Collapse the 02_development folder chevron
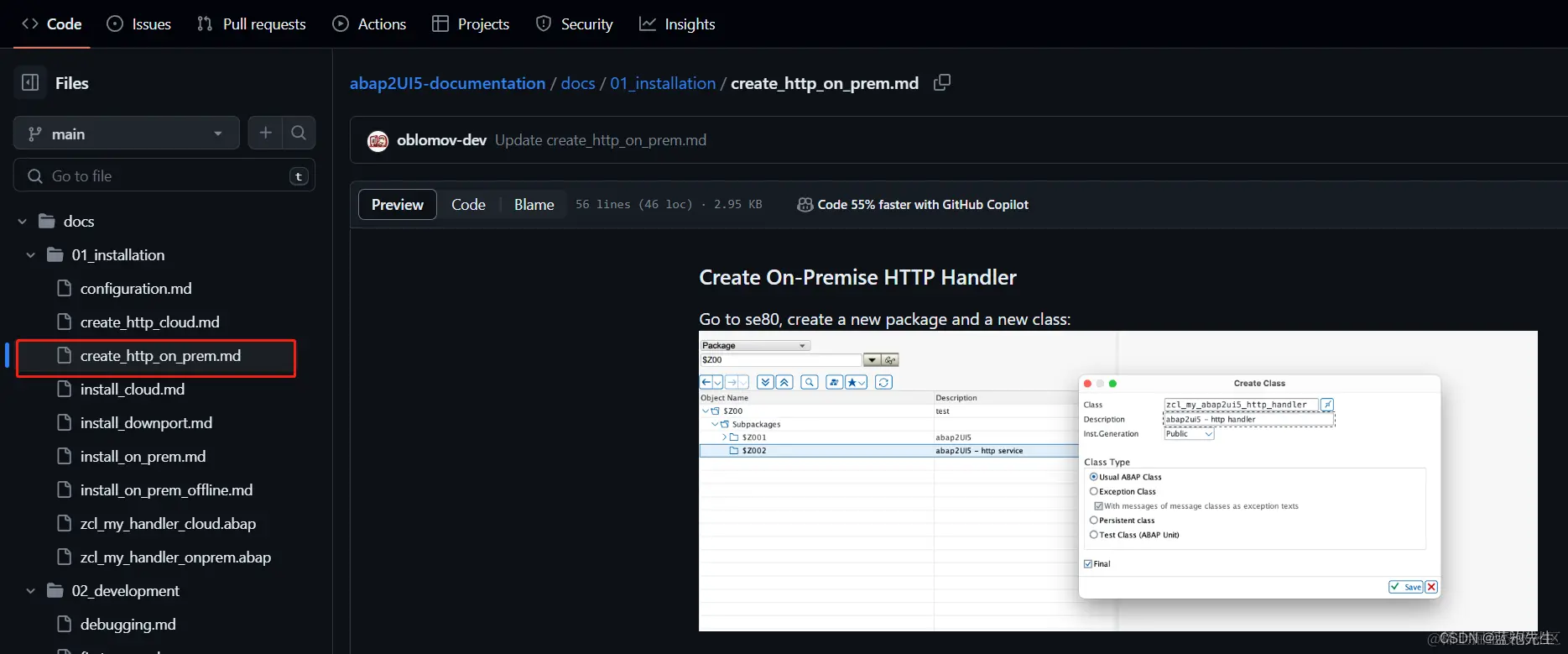The width and height of the screenshot is (1568, 654). pyautogui.click(x=31, y=591)
